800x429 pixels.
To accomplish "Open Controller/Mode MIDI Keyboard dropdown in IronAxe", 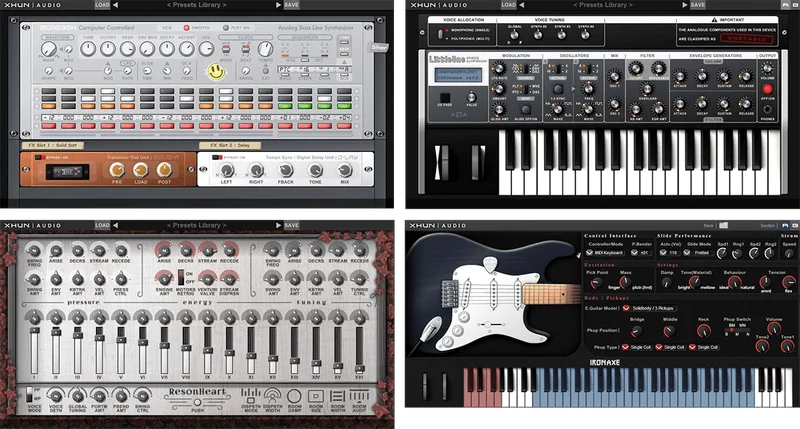I will click(605, 253).
